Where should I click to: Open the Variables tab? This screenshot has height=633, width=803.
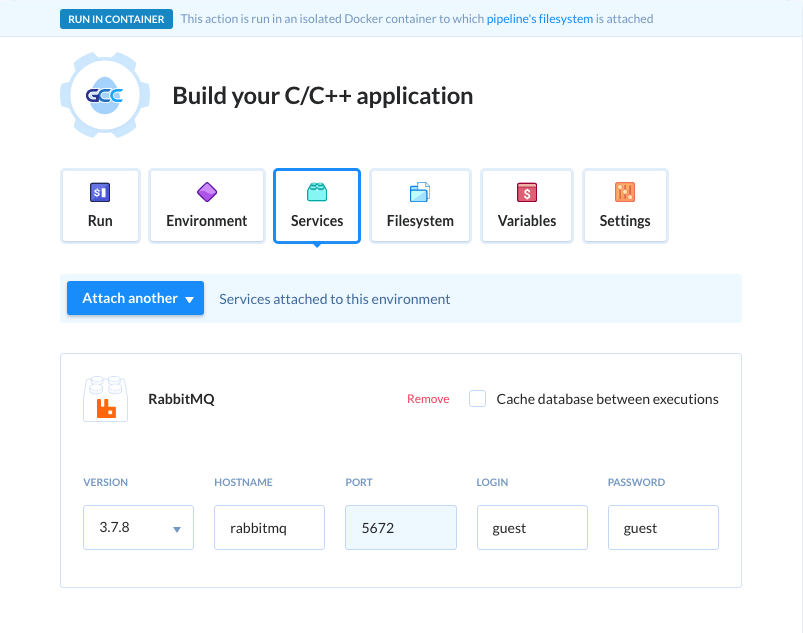[527, 206]
